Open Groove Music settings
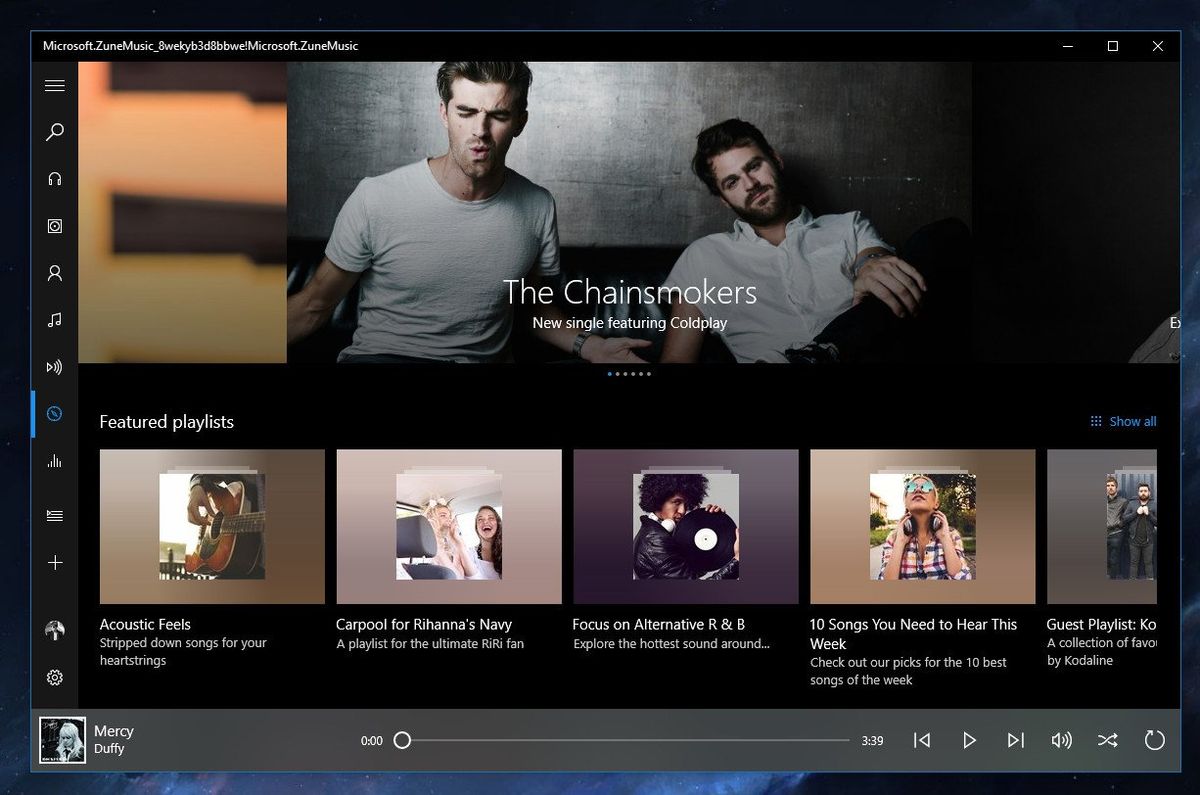Image resolution: width=1200 pixels, height=795 pixels. pos(54,678)
